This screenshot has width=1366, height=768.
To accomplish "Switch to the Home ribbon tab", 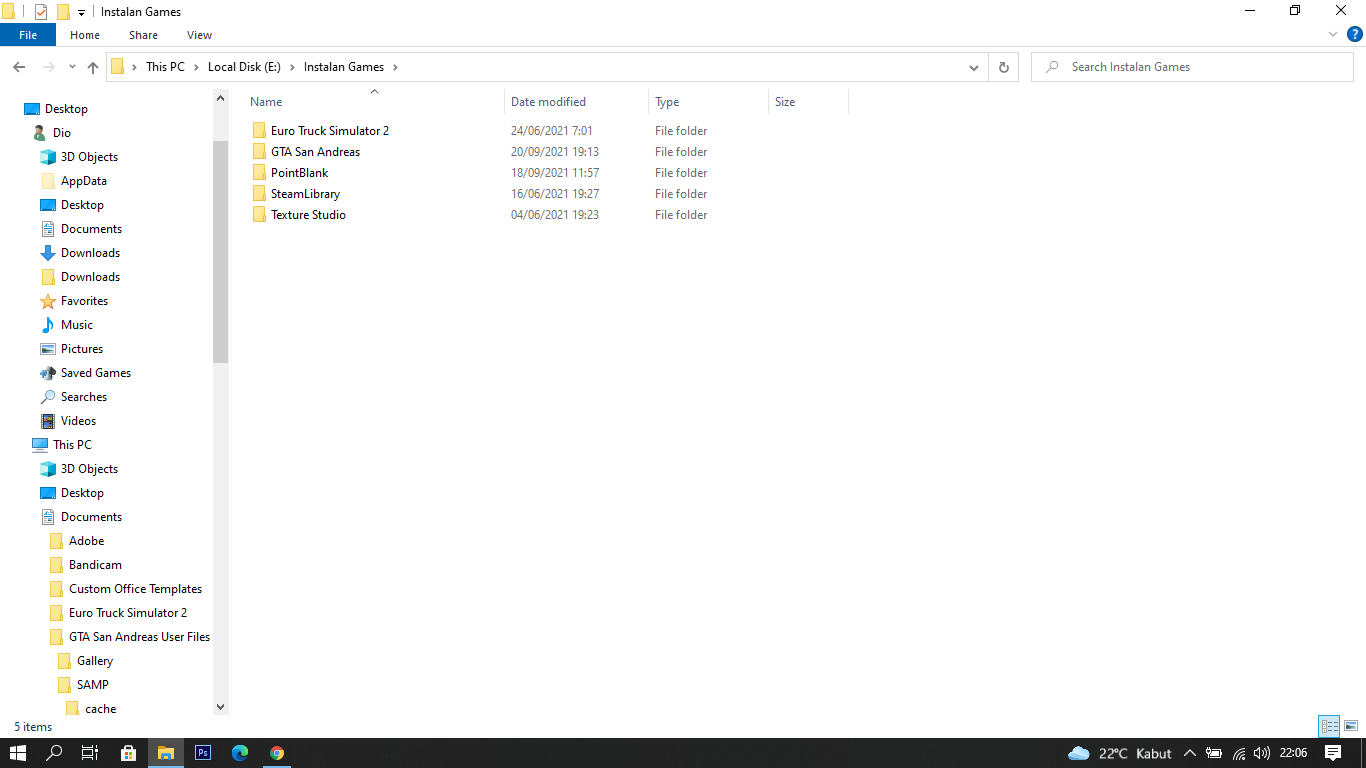I will 85,35.
